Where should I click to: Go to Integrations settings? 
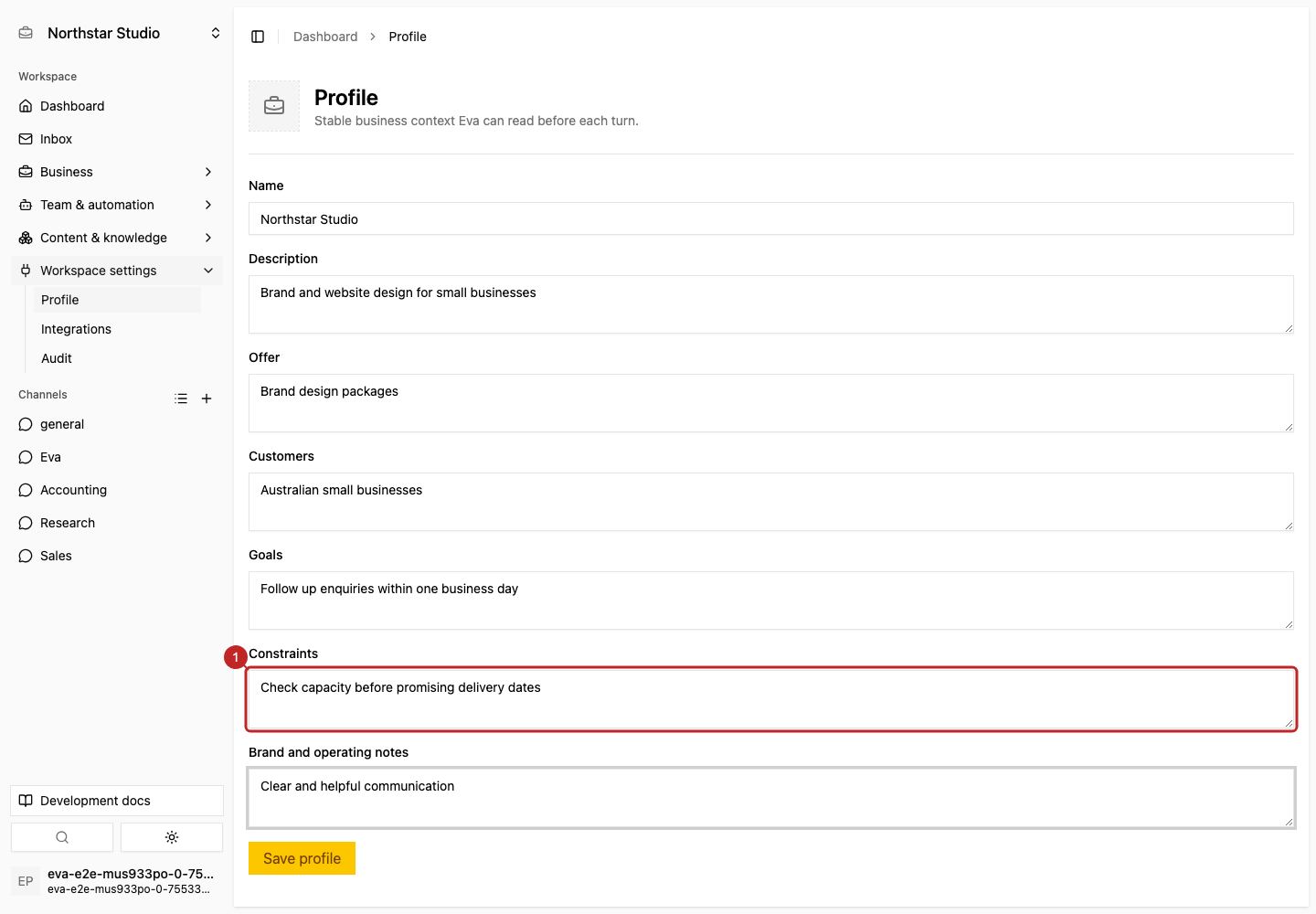click(117, 329)
